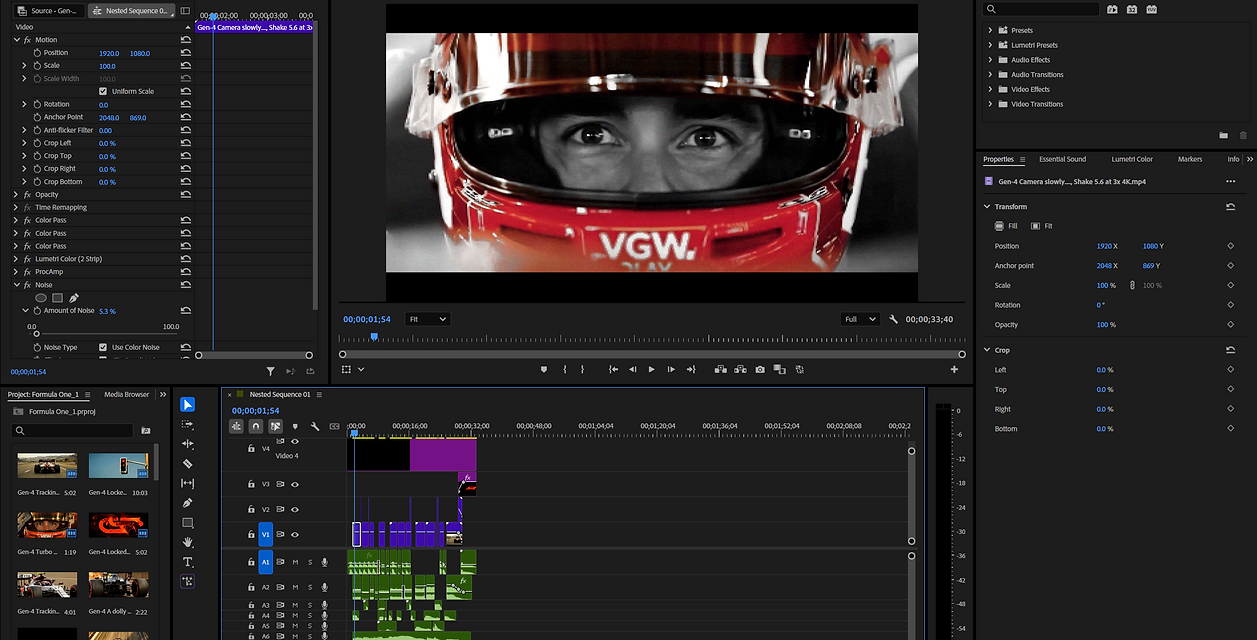Hide track V2 with the eye icon
This screenshot has height=640, width=1257.
coord(295,510)
